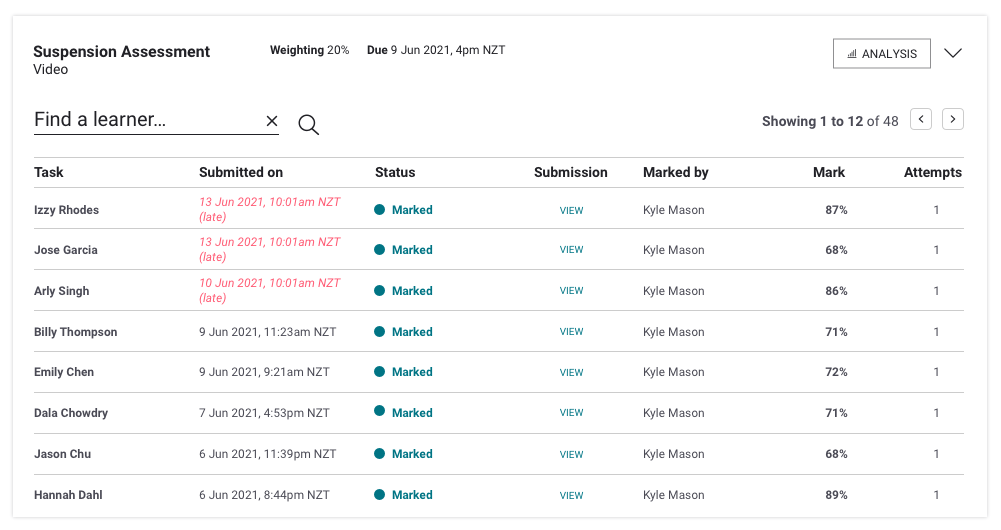Collapse the Suspension Assessment panel chevron

point(953,54)
